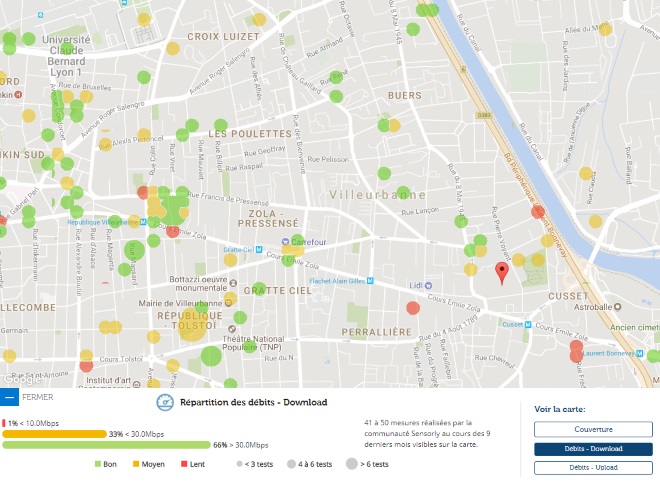Screen dimensions: 660x489
Task: Click the Lidl store icon
Action: (429, 285)
